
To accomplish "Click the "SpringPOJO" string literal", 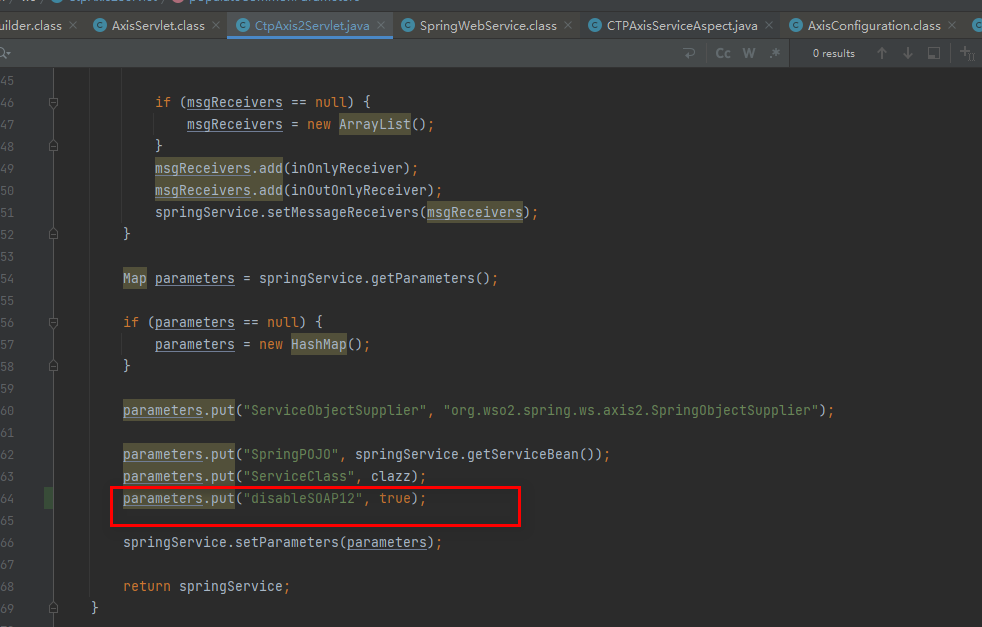I will [291, 454].
